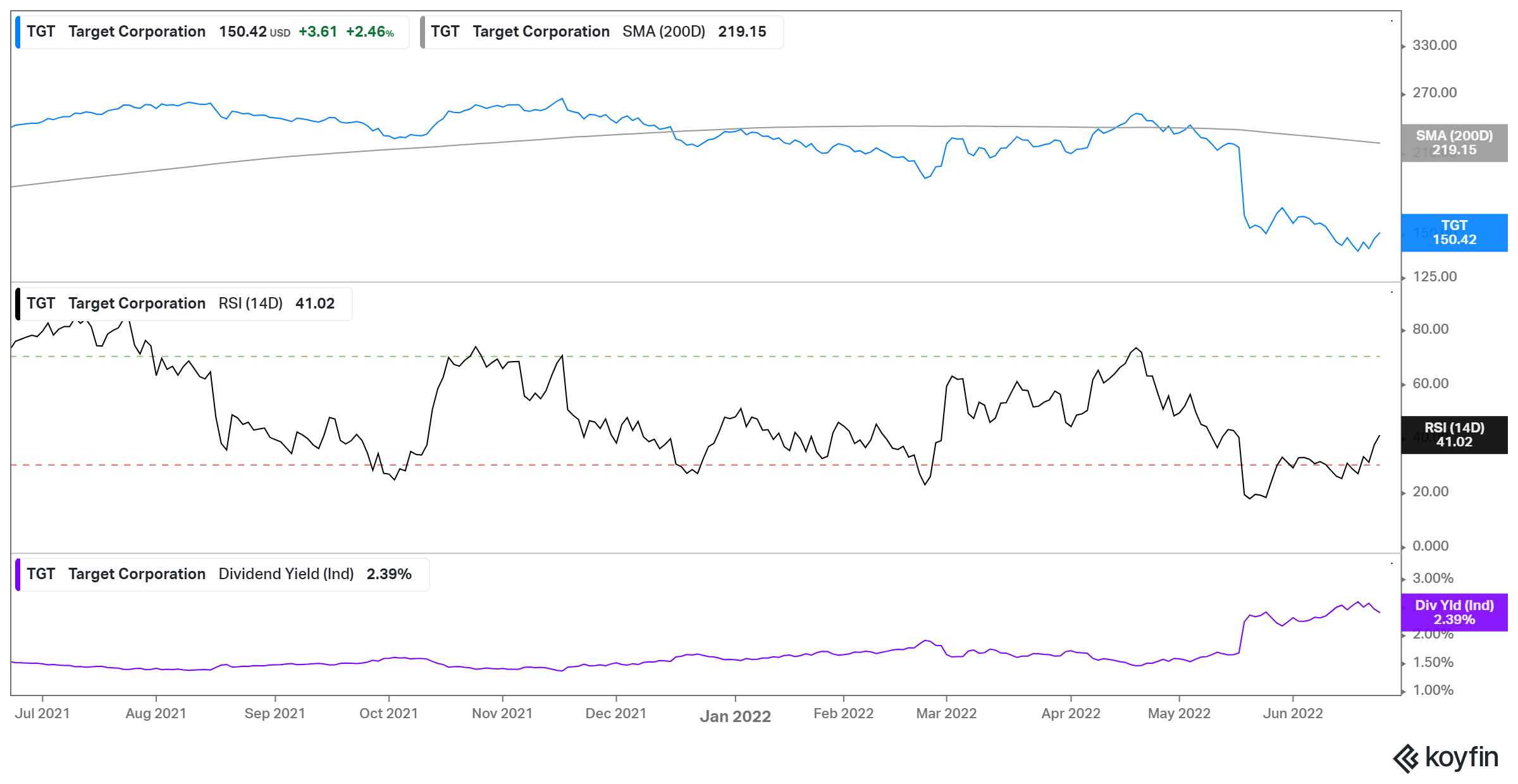Click the Jun 2022 date label
This screenshot has width=1518, height=784.
coord(1292,713)
